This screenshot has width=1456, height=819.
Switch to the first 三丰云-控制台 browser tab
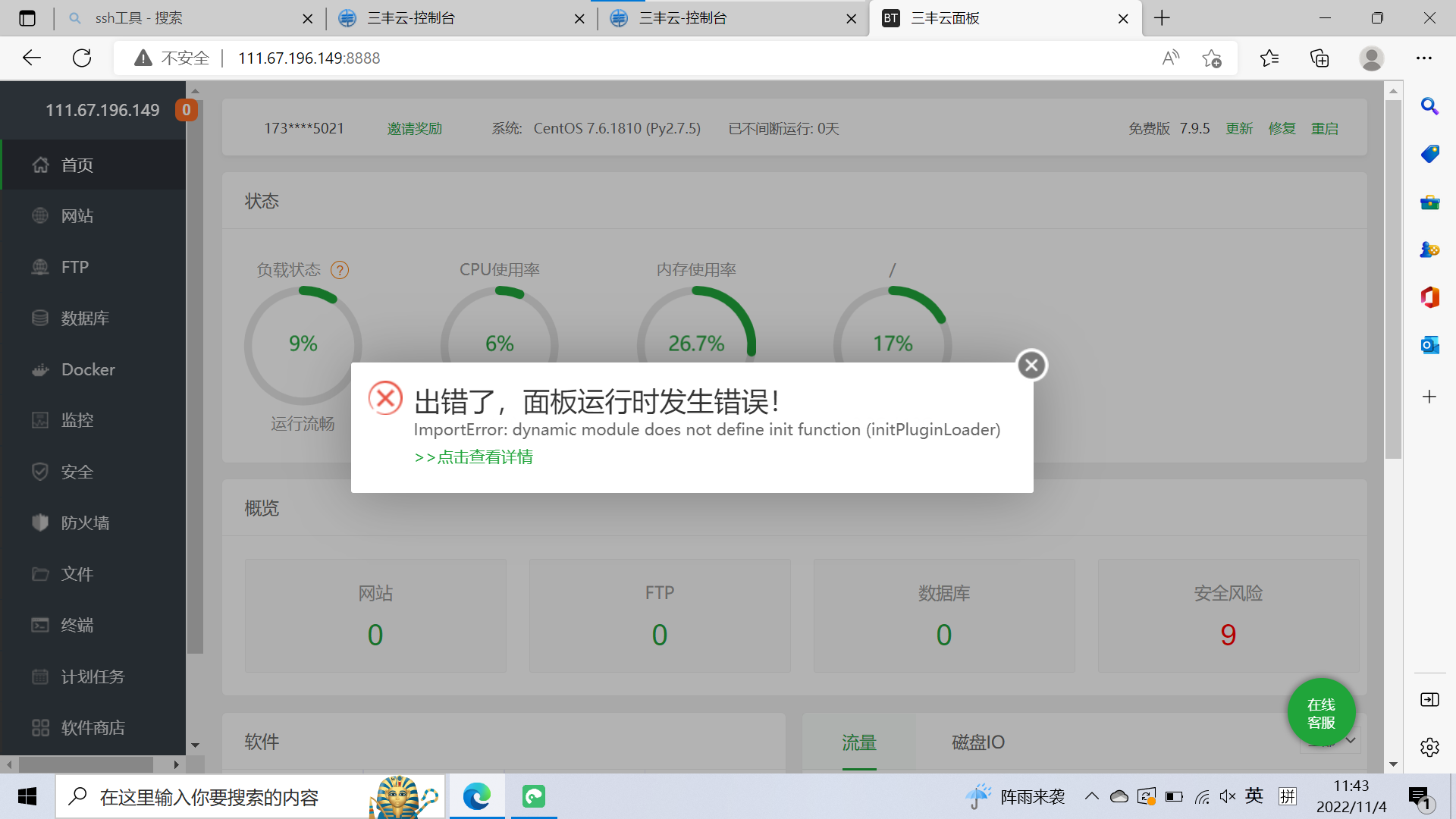tap(461, 18)
